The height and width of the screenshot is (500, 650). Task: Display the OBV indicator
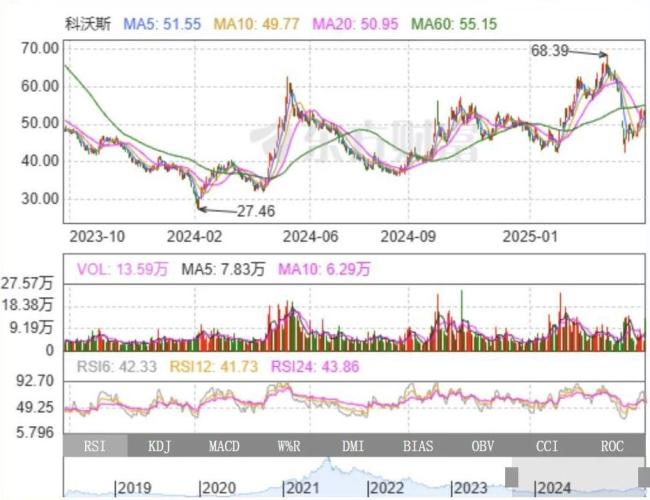click(483, 445)
